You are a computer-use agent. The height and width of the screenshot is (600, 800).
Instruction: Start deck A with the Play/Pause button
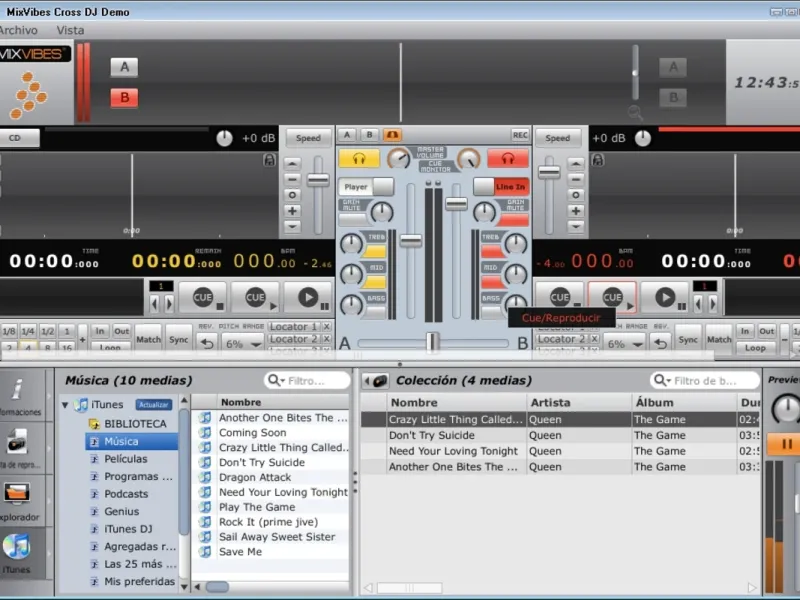[308, 297]
